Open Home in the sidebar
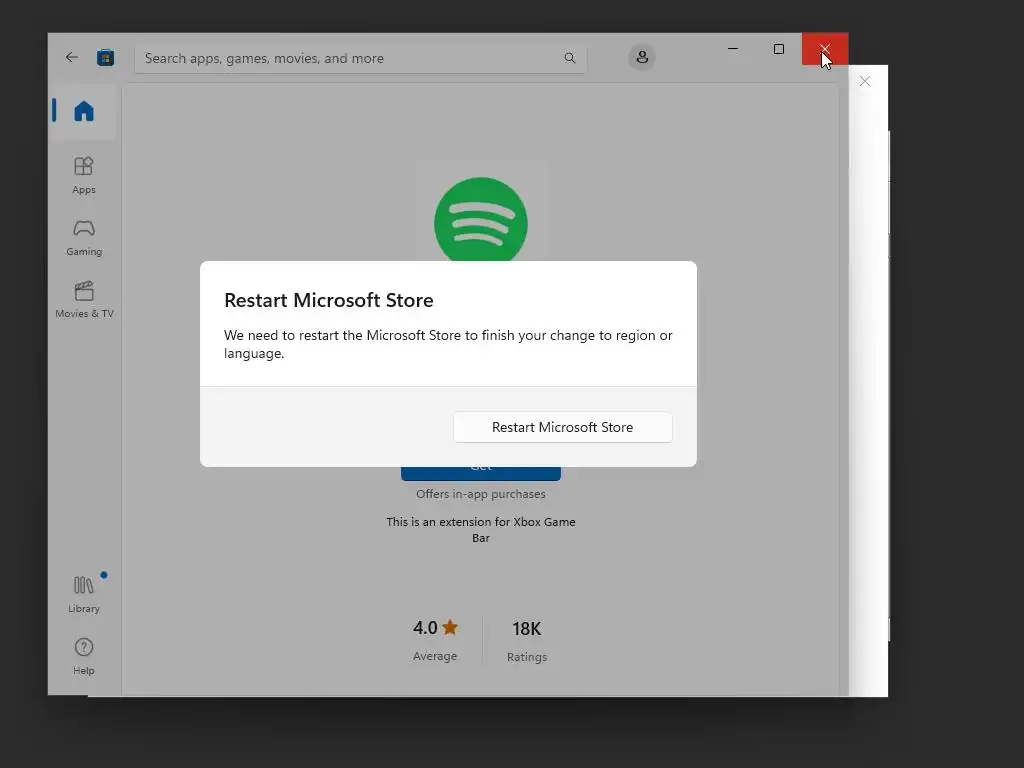This screenshot has width=1024, height=768. [83, 111]
